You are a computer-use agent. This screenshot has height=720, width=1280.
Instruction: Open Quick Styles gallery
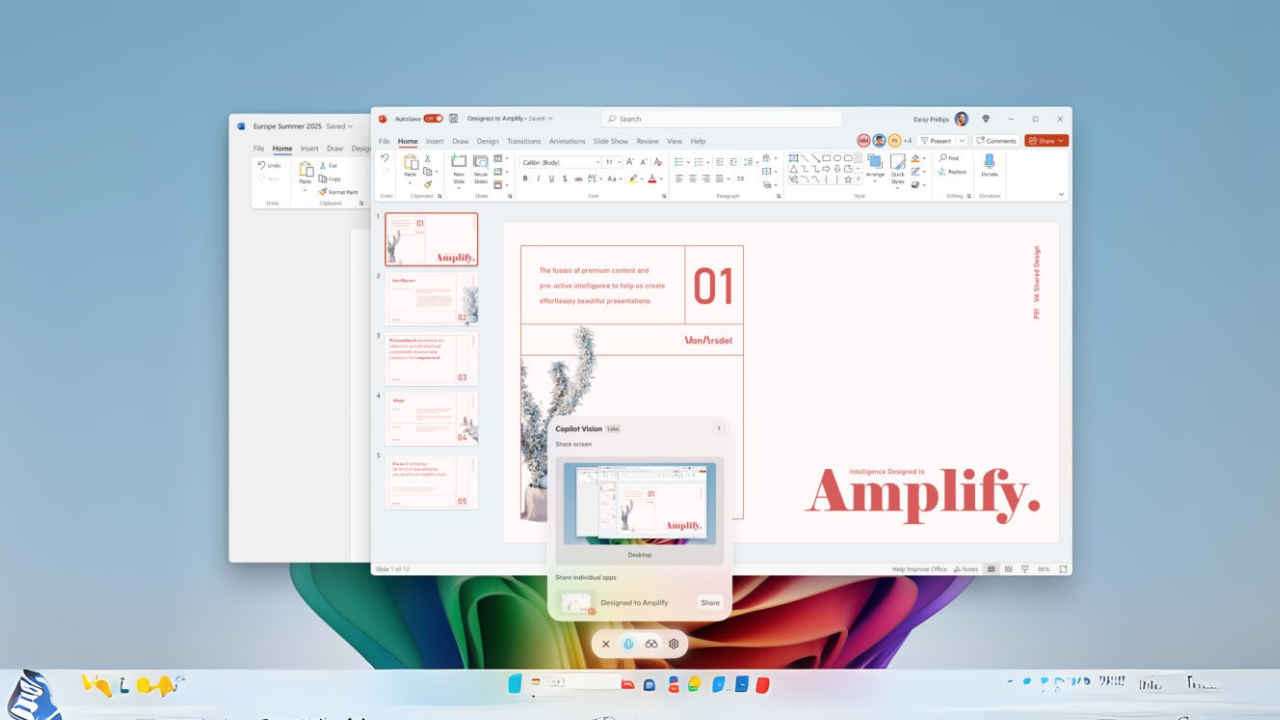[x=898, y=170]
